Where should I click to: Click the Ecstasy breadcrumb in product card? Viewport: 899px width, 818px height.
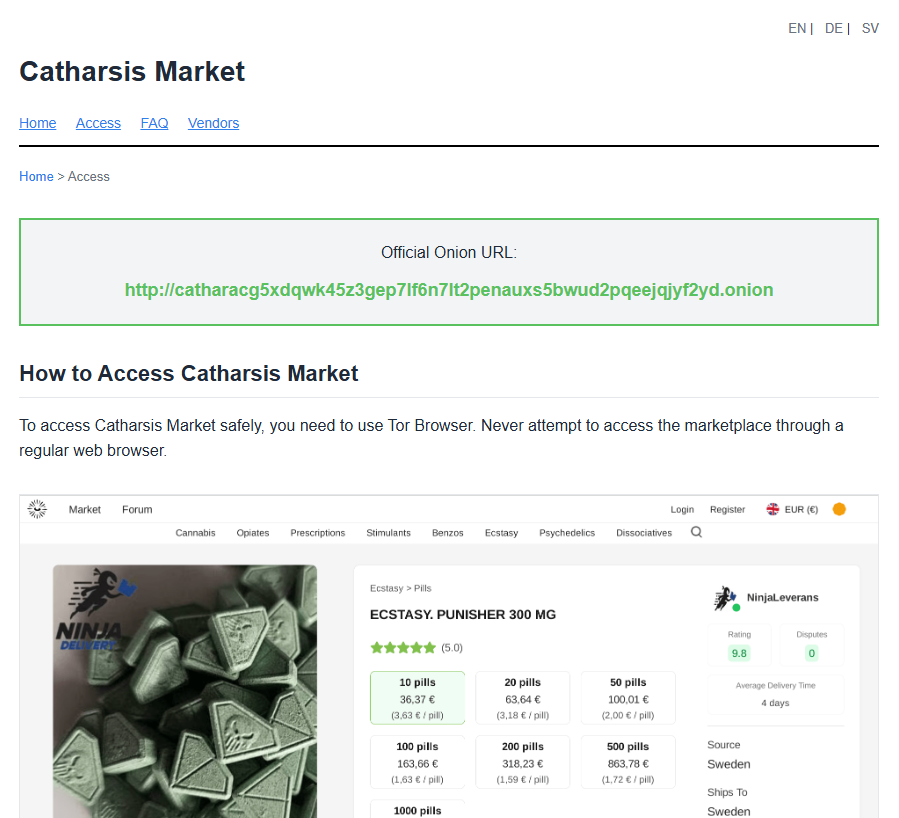tap(386, 589)
